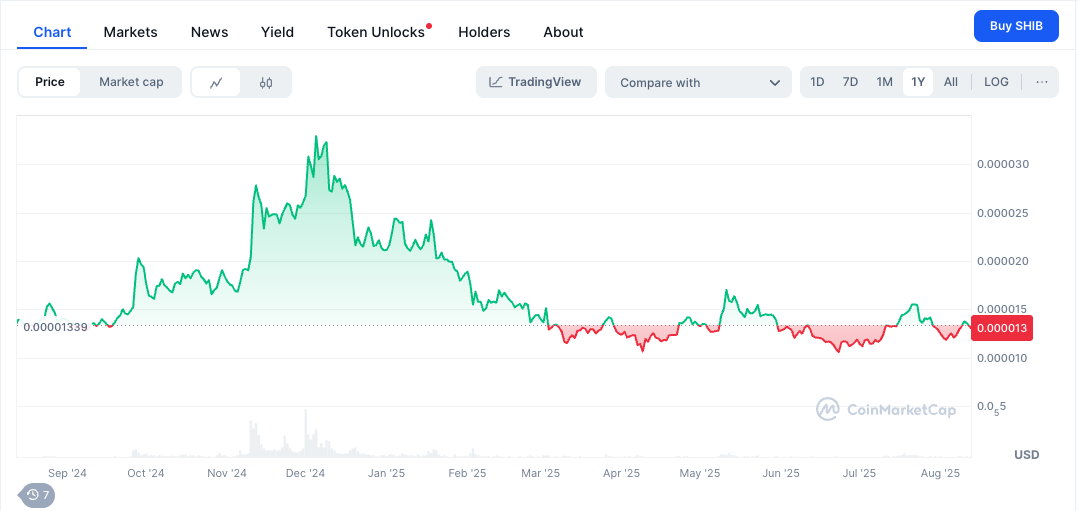
Task: Click the 0.000025 y-axis label
Action: (x=1002, y=213)
